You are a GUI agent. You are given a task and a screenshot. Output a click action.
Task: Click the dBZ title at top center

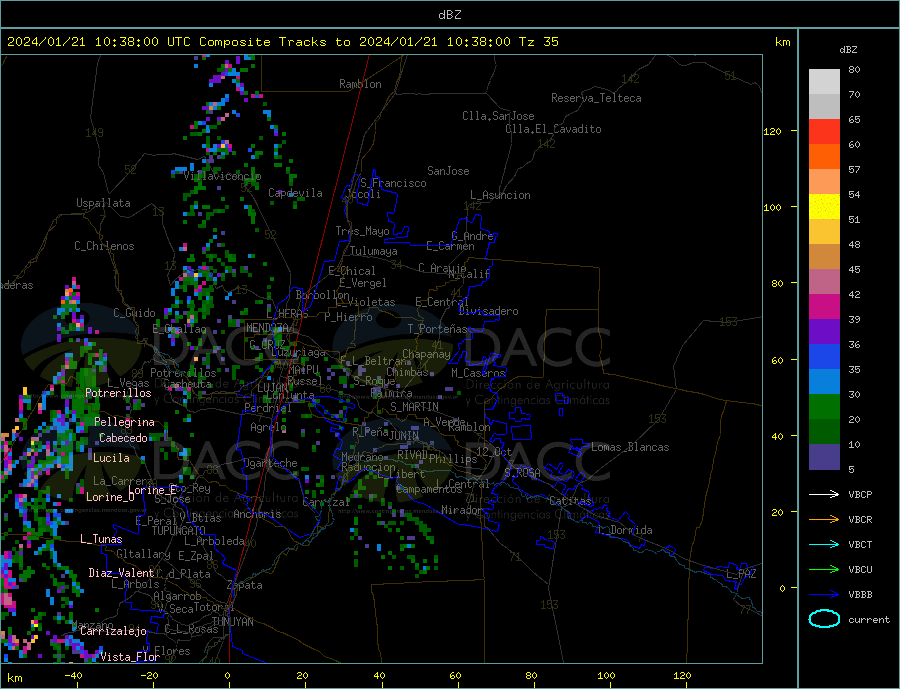click(449, 15)
